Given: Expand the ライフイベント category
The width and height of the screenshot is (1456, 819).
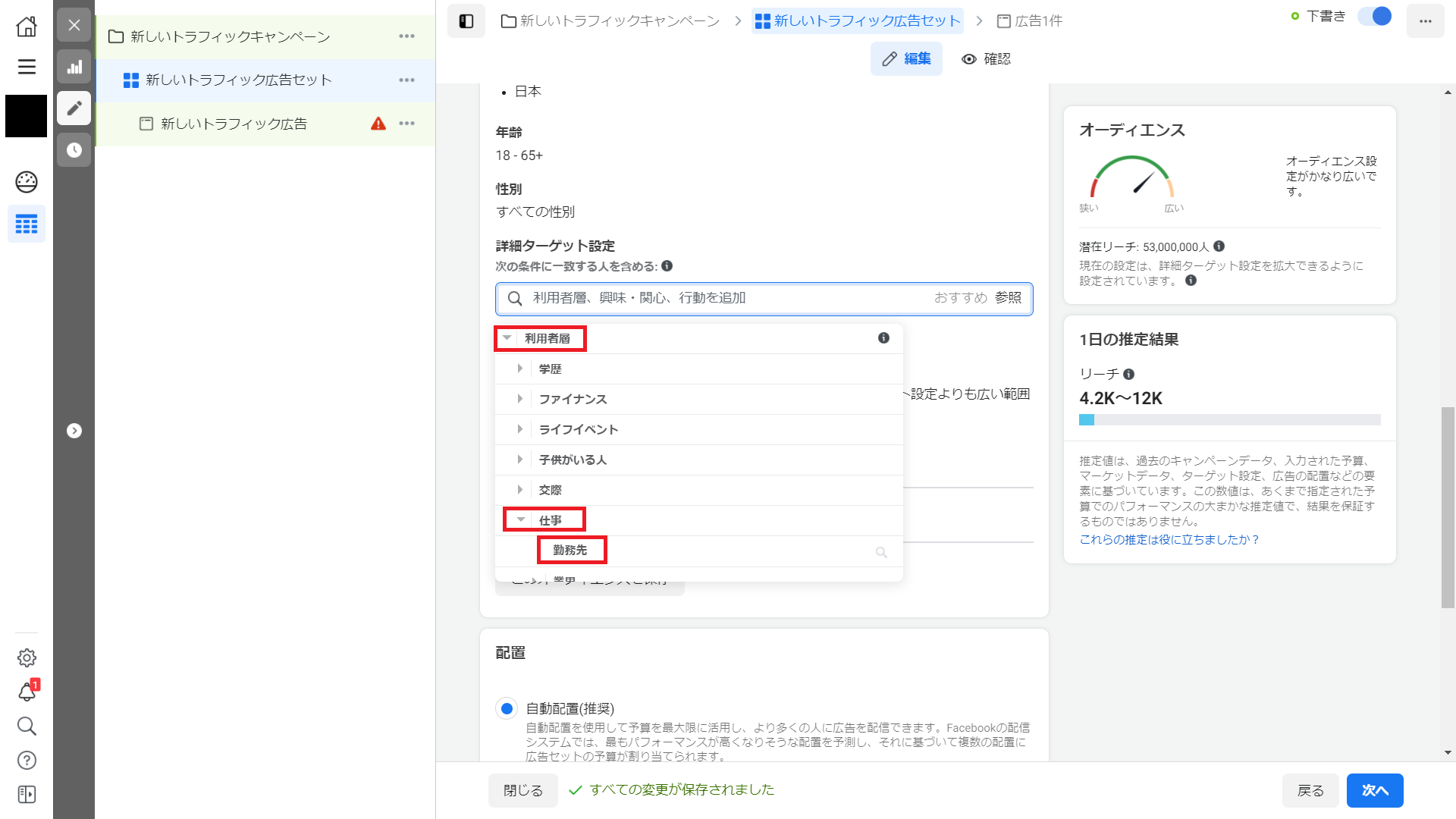Looking at the screenshot, I should [x=519, y=429].
